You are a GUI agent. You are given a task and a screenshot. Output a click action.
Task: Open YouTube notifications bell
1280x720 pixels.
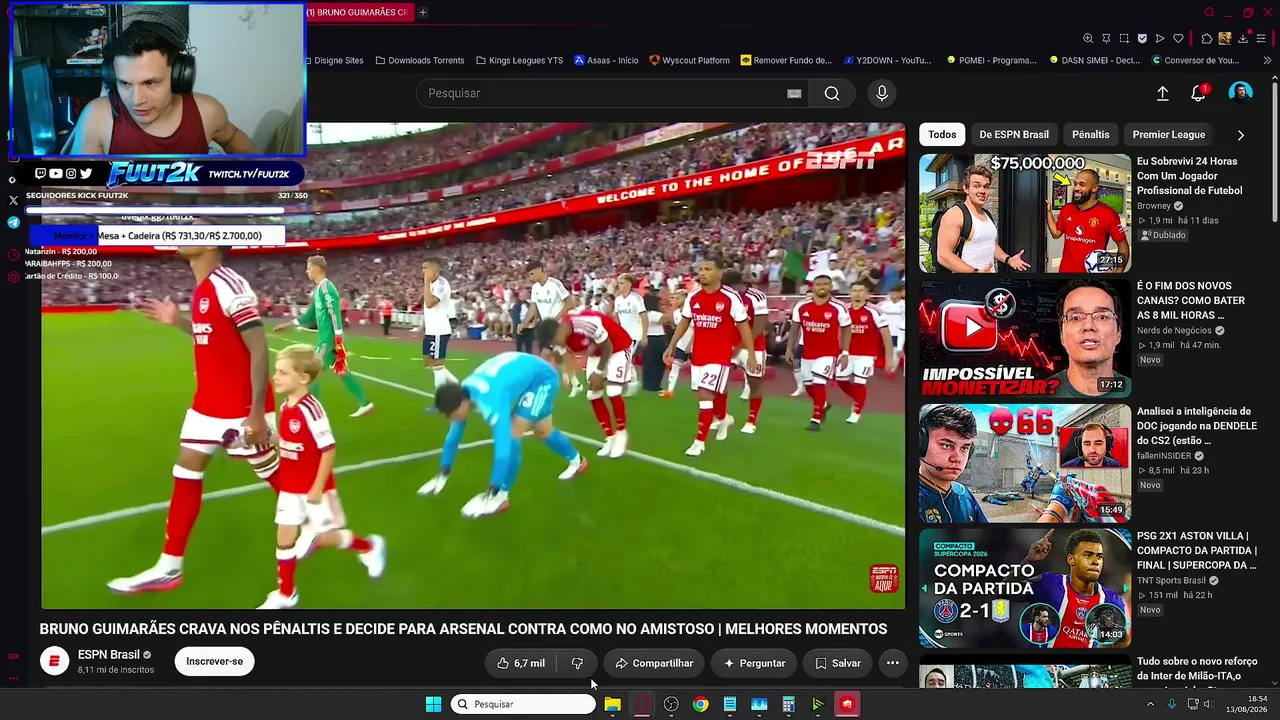click(1198, 93)
